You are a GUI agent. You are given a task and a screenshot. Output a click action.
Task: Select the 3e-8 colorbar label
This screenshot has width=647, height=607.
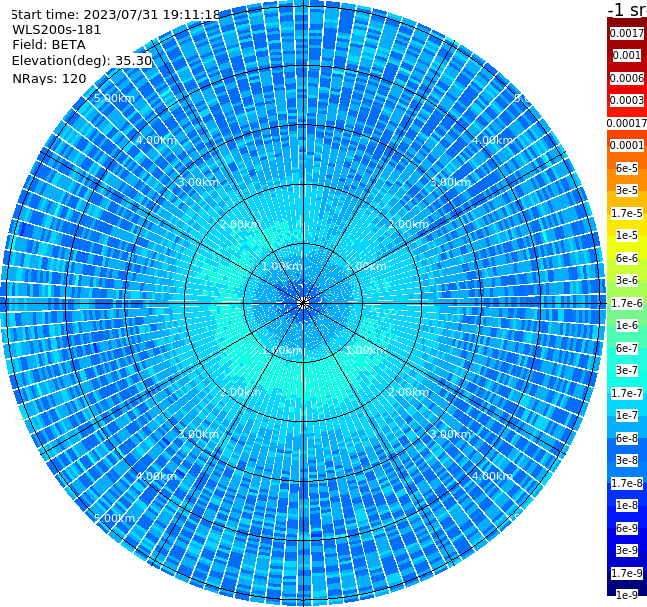tap(627, 461)
